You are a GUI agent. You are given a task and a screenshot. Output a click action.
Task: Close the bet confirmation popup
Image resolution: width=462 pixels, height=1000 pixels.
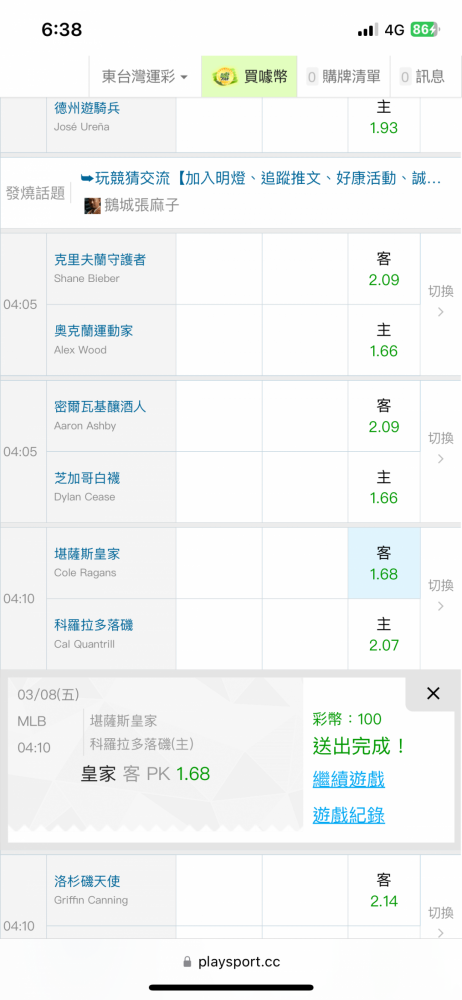433,694
